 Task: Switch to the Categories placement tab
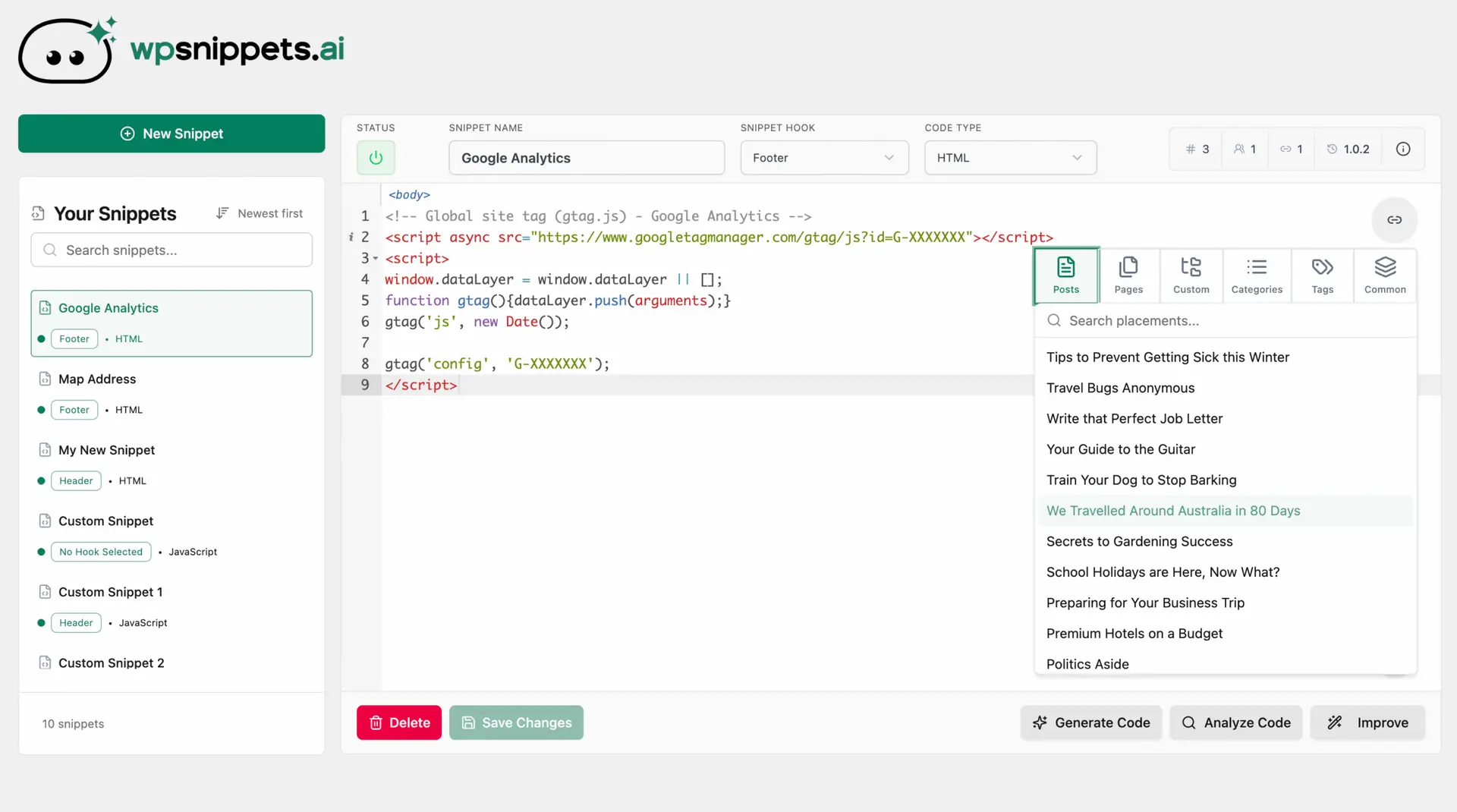coord(1257,275)
